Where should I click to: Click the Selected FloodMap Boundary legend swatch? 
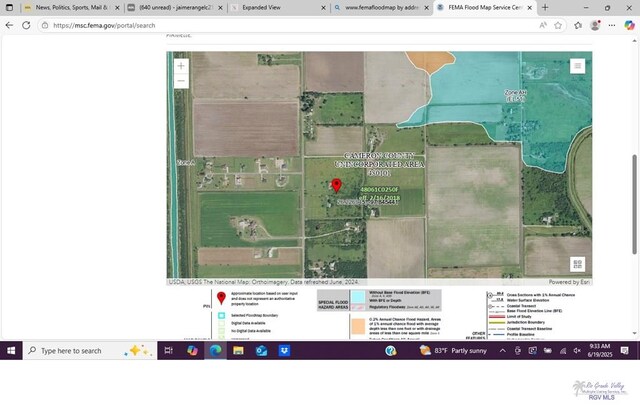(221, 315)
